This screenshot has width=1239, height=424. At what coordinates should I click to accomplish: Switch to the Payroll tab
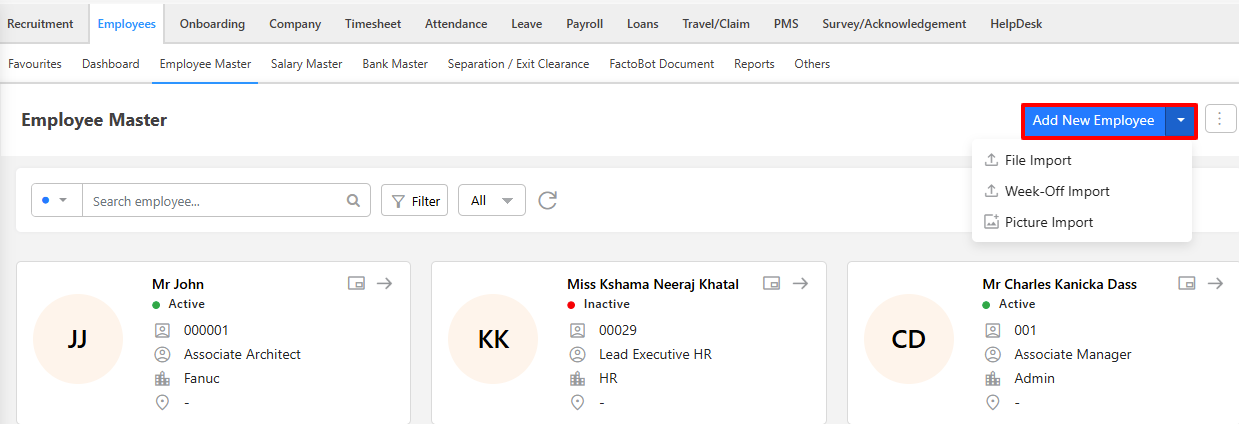pyautogui.click(x=585, y=24)
